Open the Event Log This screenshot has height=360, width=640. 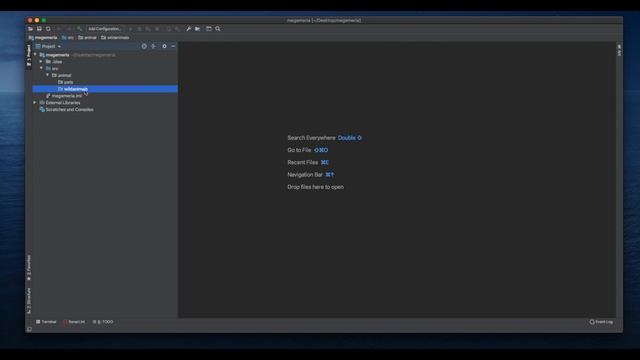[x=601, y=322]
